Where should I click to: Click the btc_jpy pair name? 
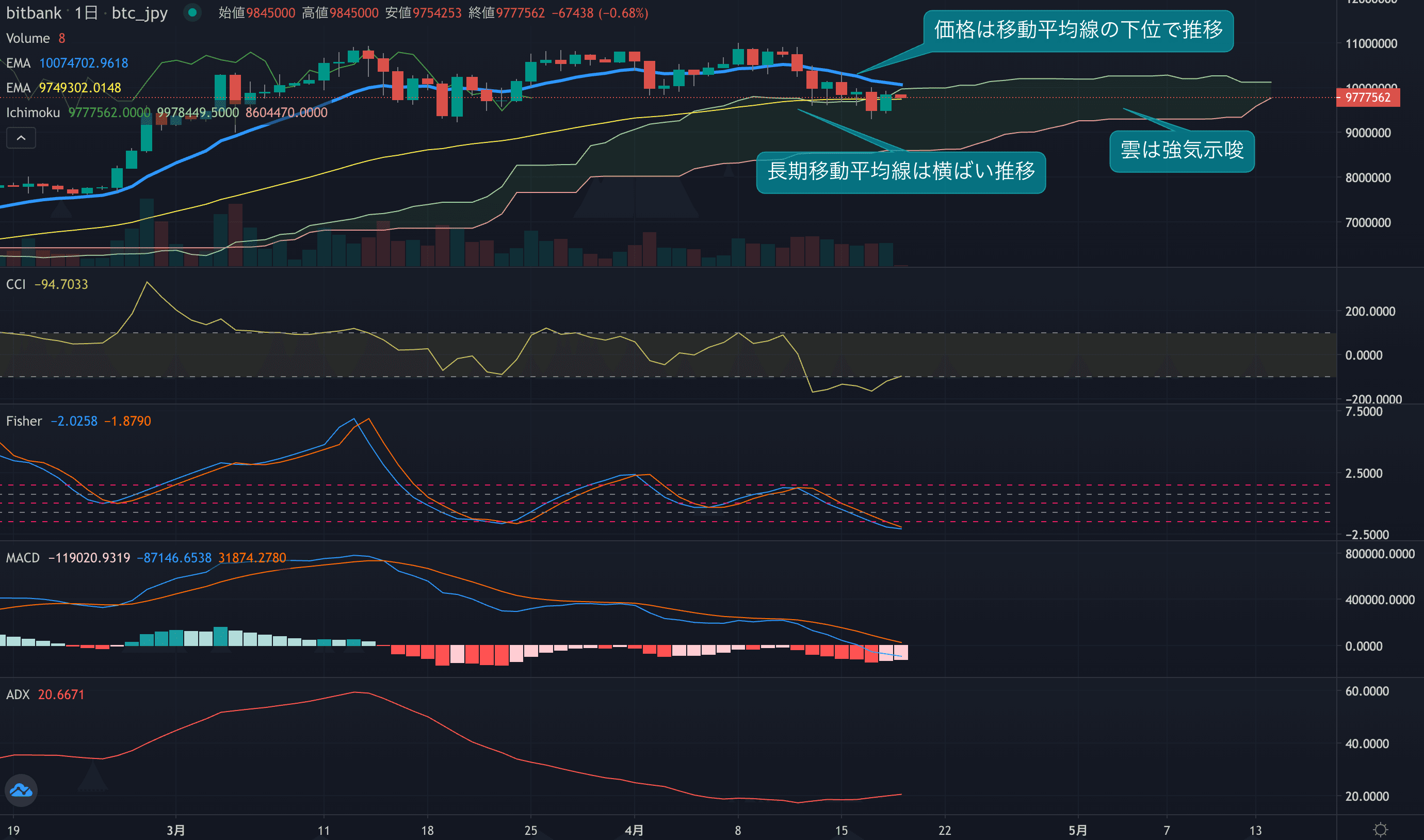click(139, 12)
